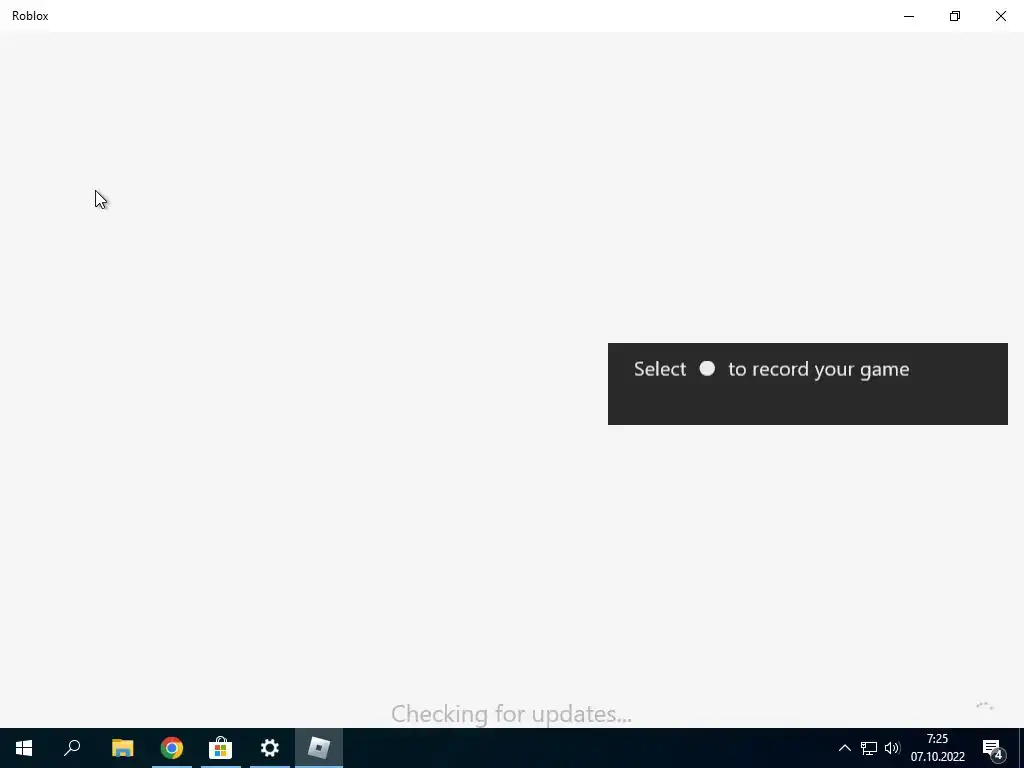This screenshot has height=768, width=1024.
Task: Select the Roblox taskbar icon
Action: (319, 748)
